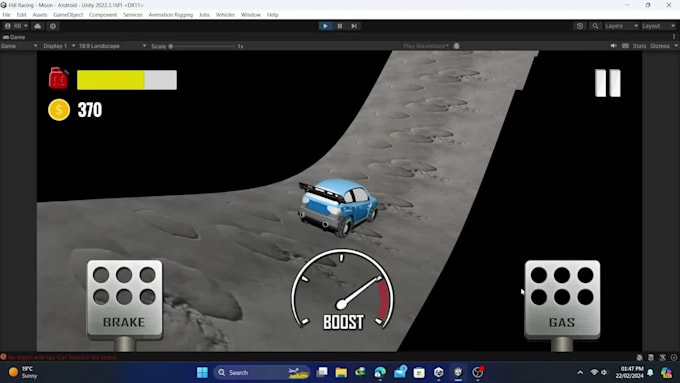The height and width of the screenshot is (383, 680).
Task: Open the Wi-Fi network tray icon
Action: coord(595,372)
